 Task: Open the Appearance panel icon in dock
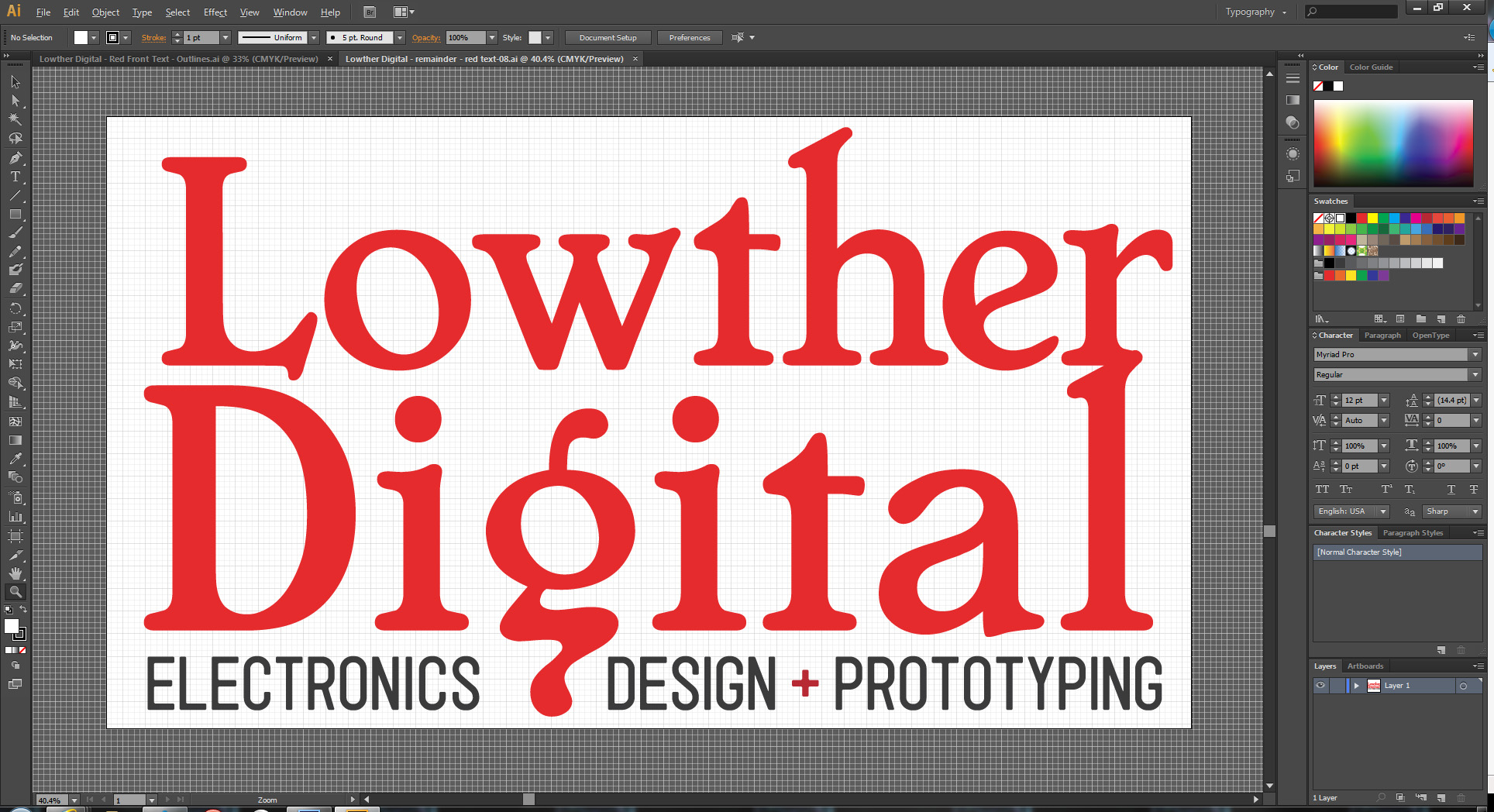1293,153
